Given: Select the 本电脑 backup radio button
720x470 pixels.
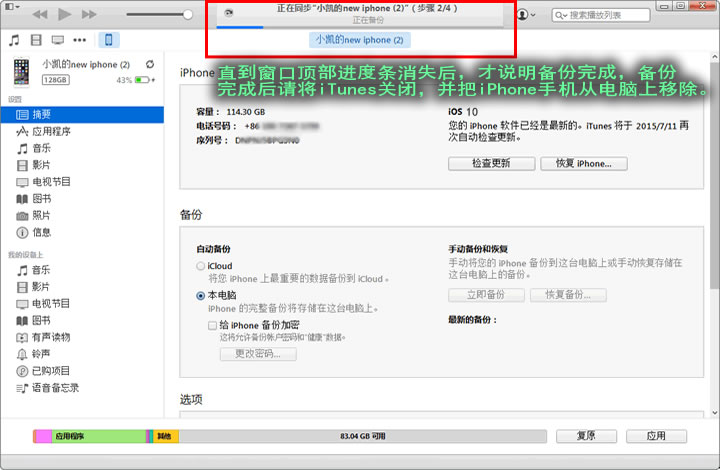Looking at the screenshot, I should pyautogui.click(x=201, y=296).
